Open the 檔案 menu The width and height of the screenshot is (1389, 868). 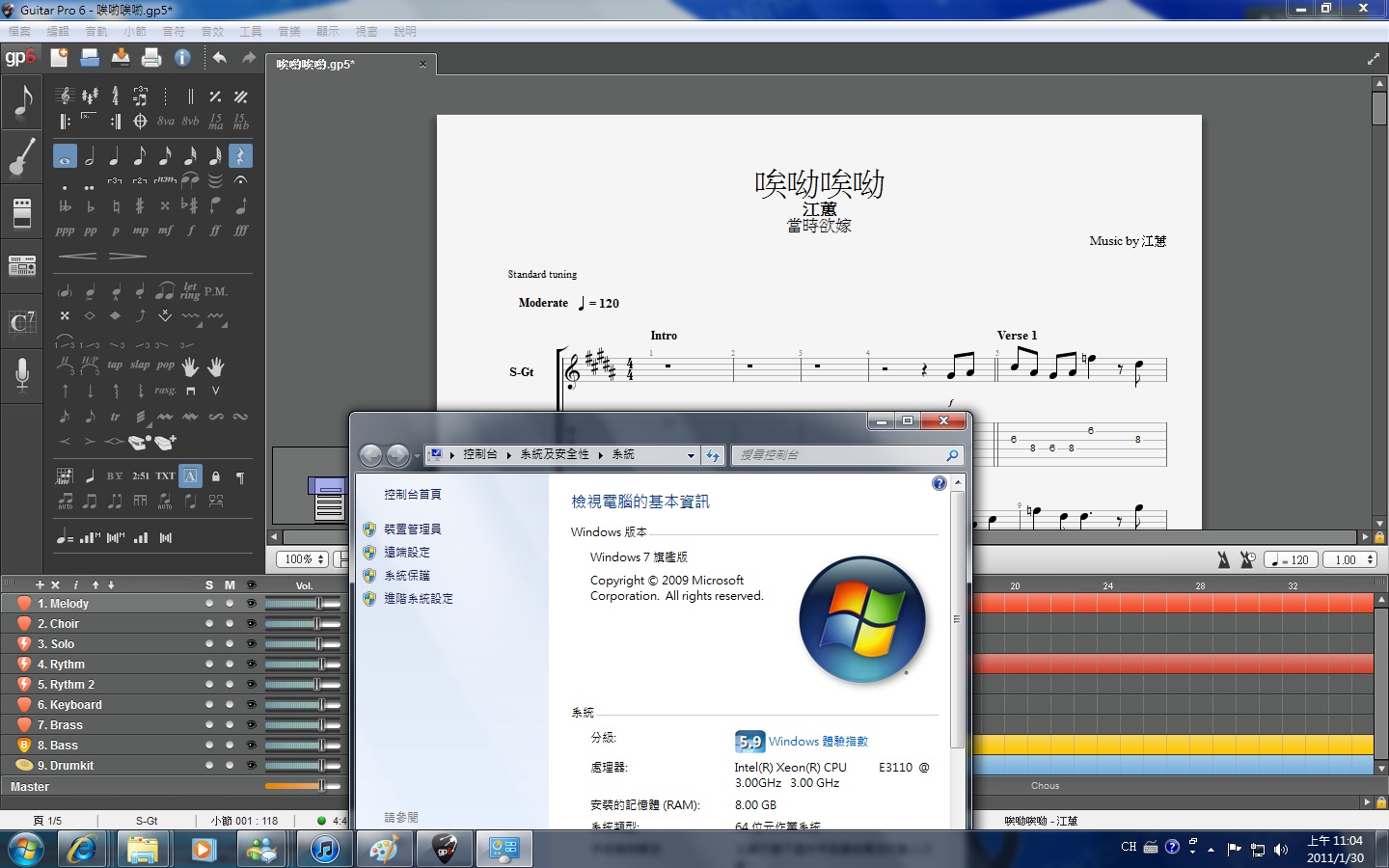[x=19, y=32]
